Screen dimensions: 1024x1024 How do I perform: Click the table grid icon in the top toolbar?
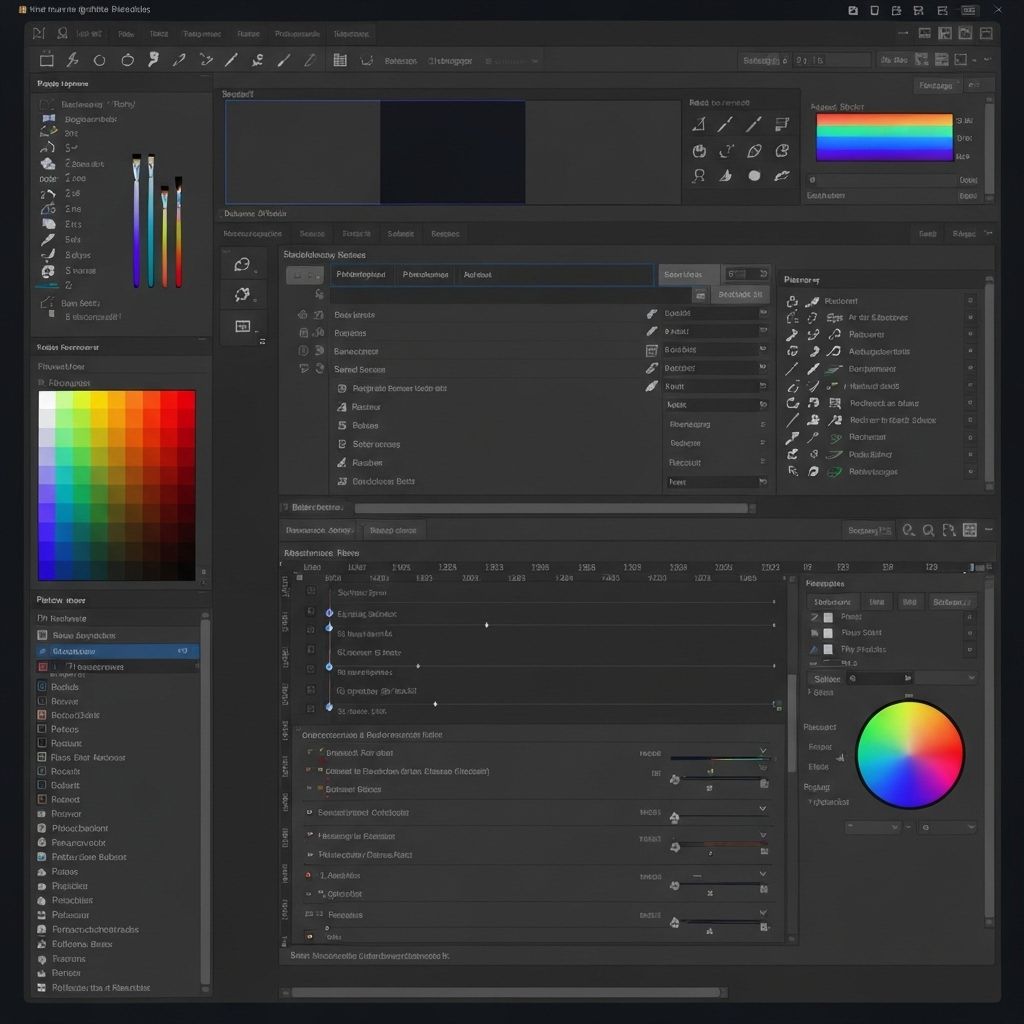(340, 60)
